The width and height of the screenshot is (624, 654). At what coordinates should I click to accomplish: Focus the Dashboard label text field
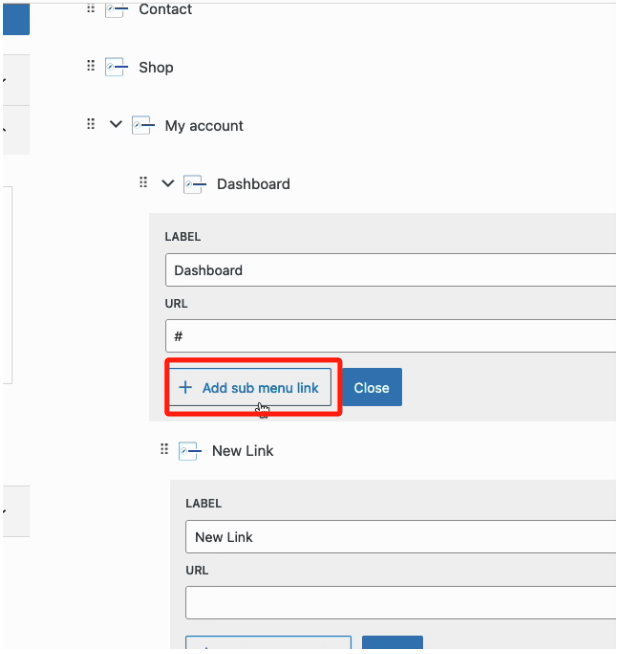click(x=390, y=270)
